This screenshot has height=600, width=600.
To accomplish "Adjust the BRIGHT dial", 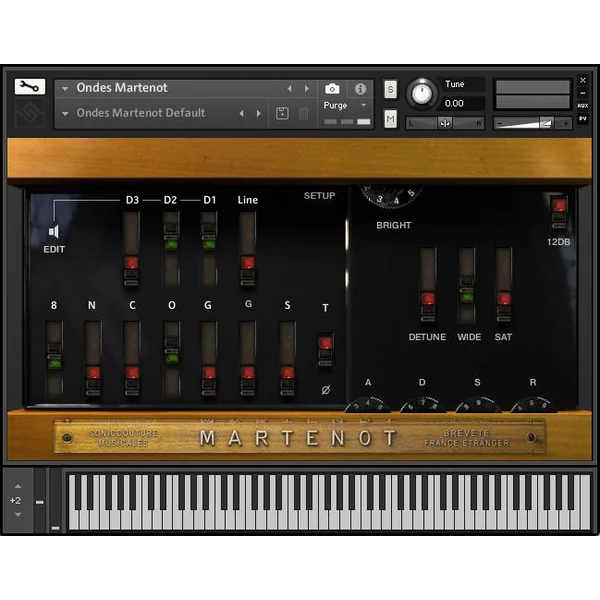I will (x=391, y=196).
